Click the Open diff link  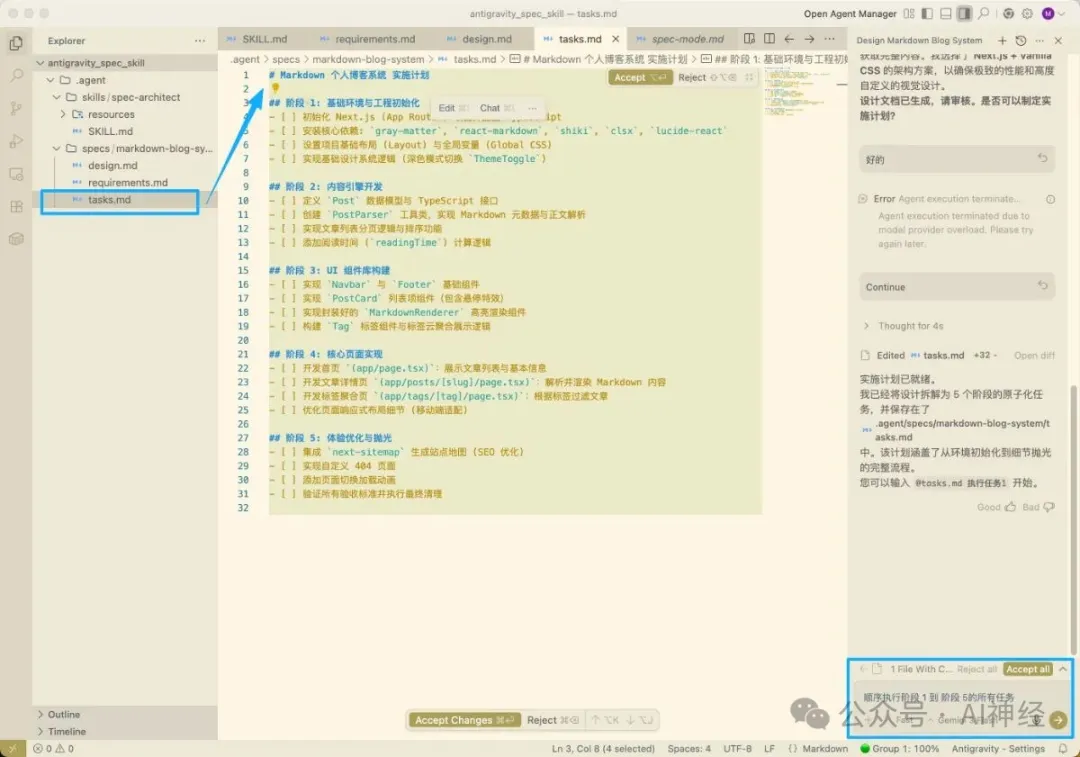pos(1034,355)
